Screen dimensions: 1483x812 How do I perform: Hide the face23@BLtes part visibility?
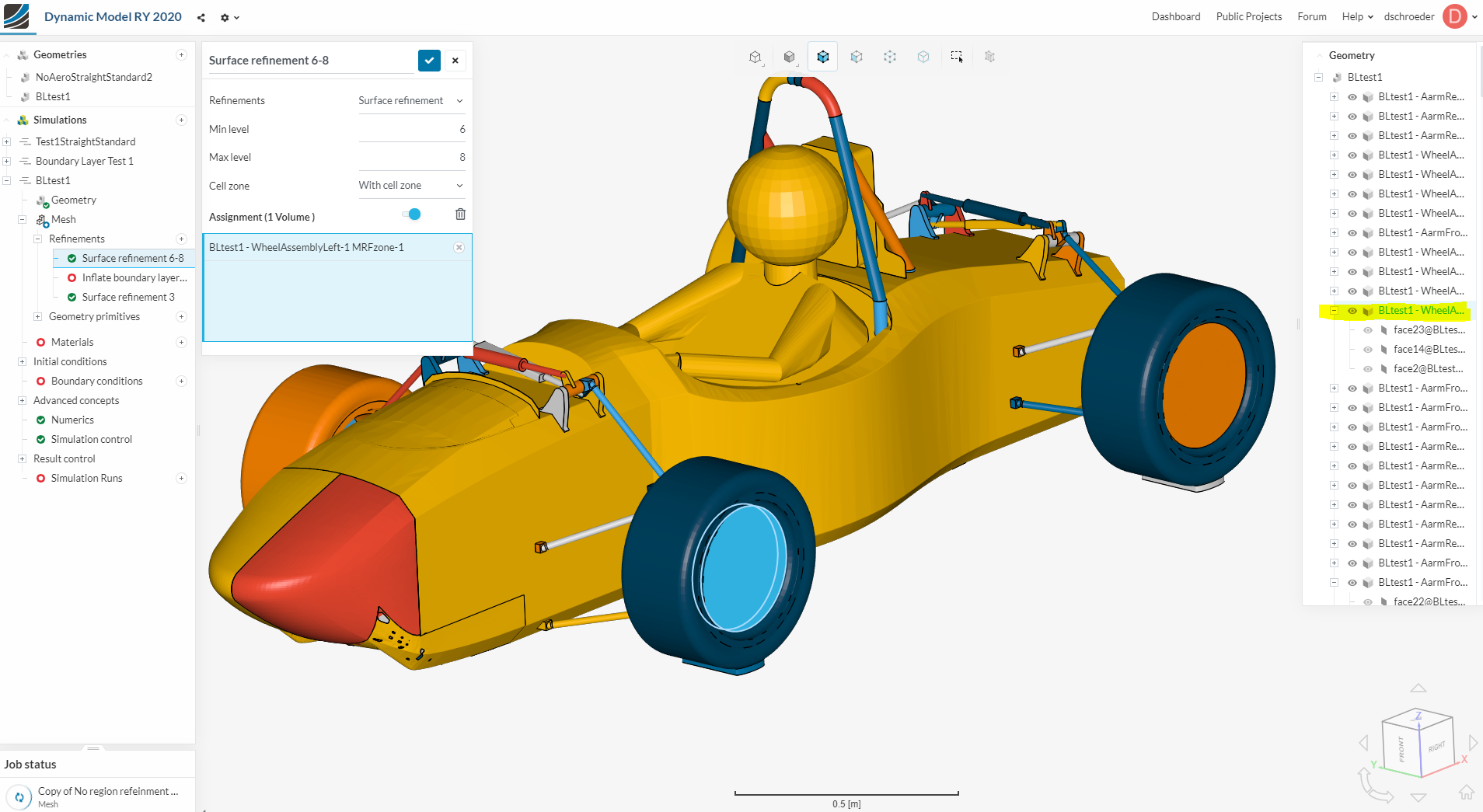click(x=1367, y=330)
